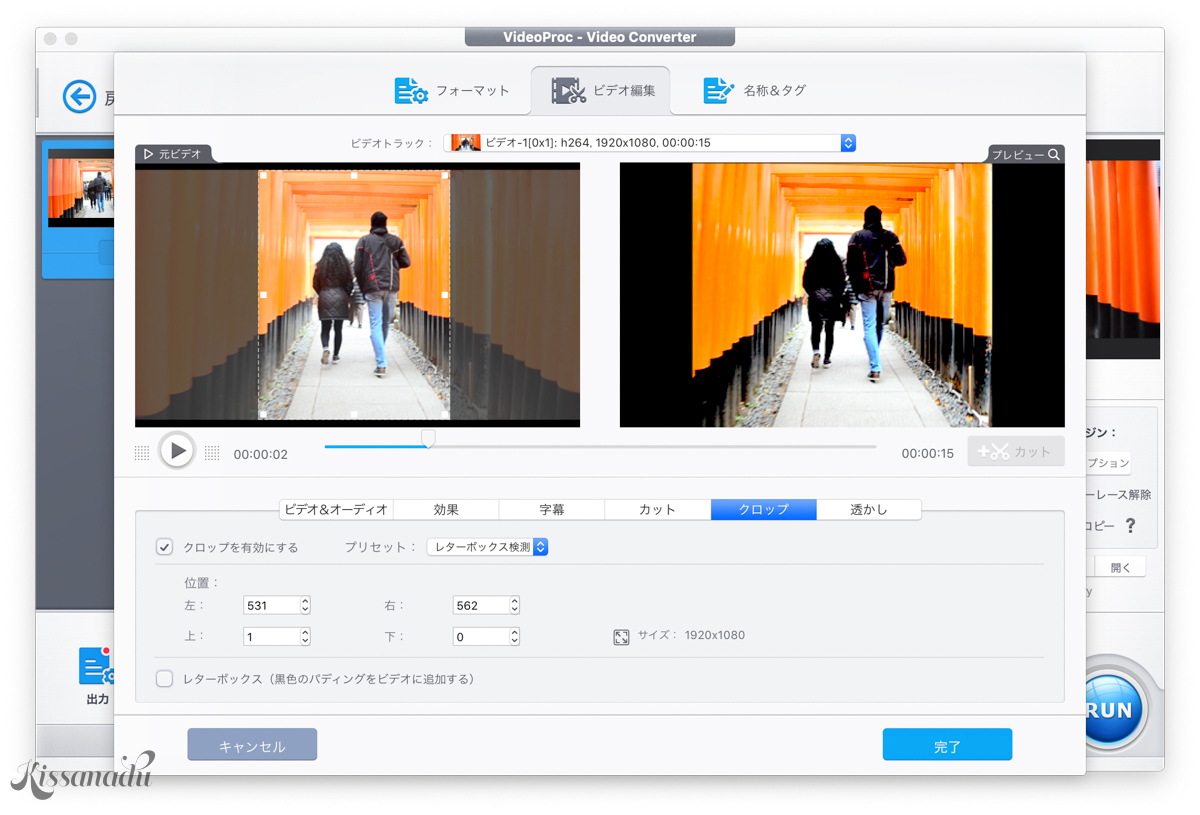Click the 完了 confirm button

point(946,744)
